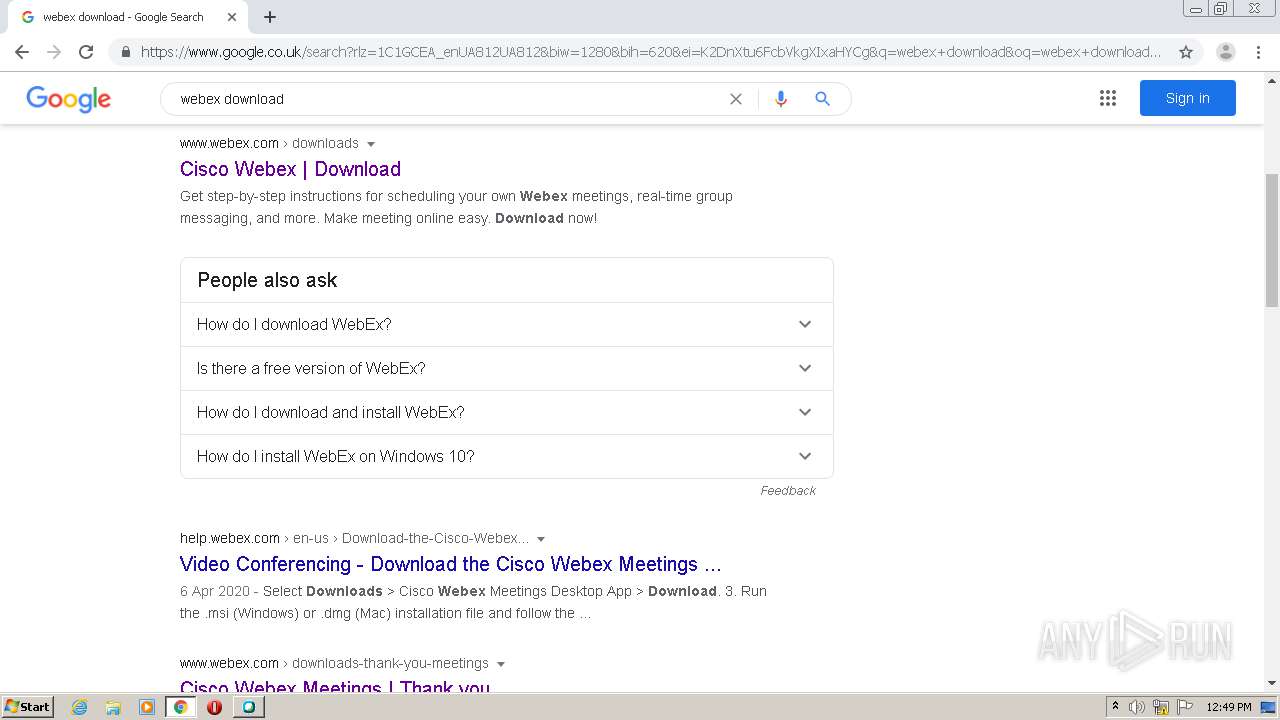
Task: Click the Sign in button
Action: coord(1187,98)
